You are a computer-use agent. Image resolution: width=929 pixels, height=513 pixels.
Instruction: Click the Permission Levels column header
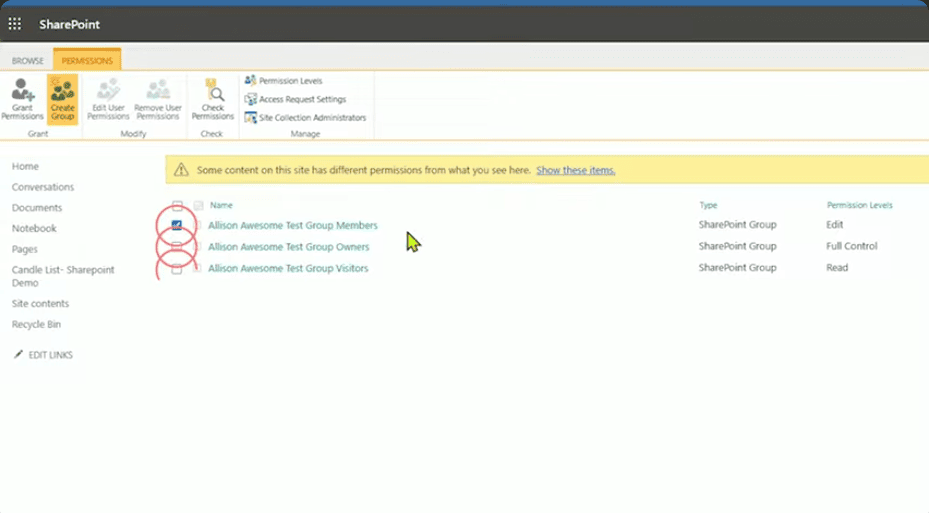pyautogui.click(x=860, y=205)
